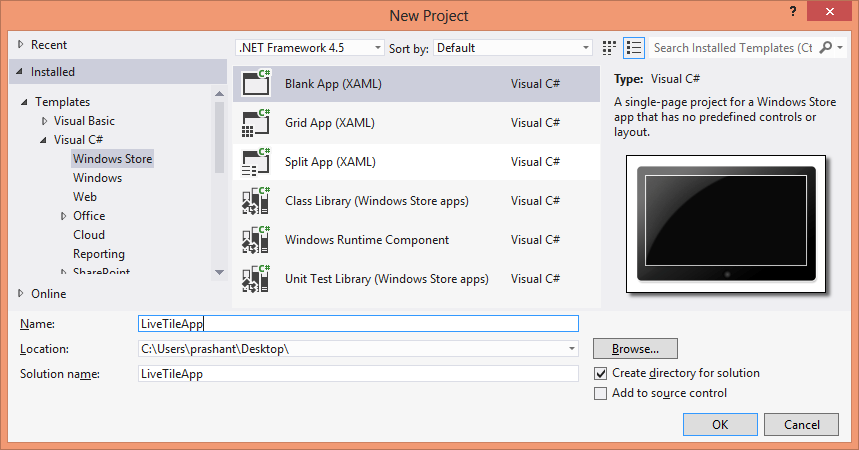Open the .NET Framework 4.5 dropdown
Image resolution: width=859 pixels, height=450 pixels.
point(310,48)
